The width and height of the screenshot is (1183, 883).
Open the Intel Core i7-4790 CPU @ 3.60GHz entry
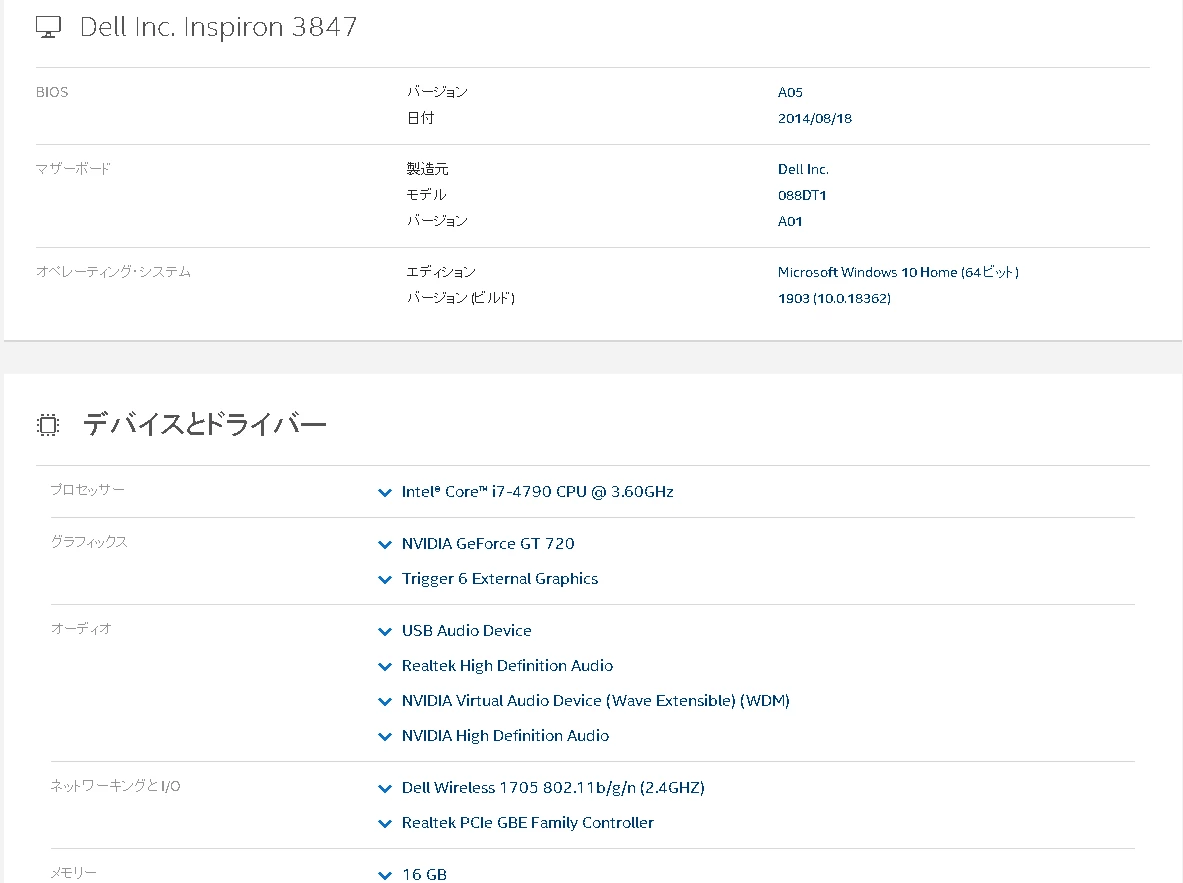(537, 492)
